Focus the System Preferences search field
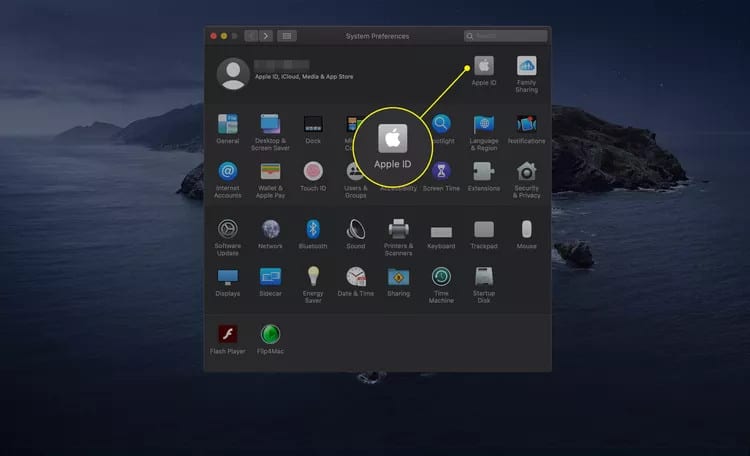The height and width of the screenshot is (456, 750). click(x=506, y=36)
